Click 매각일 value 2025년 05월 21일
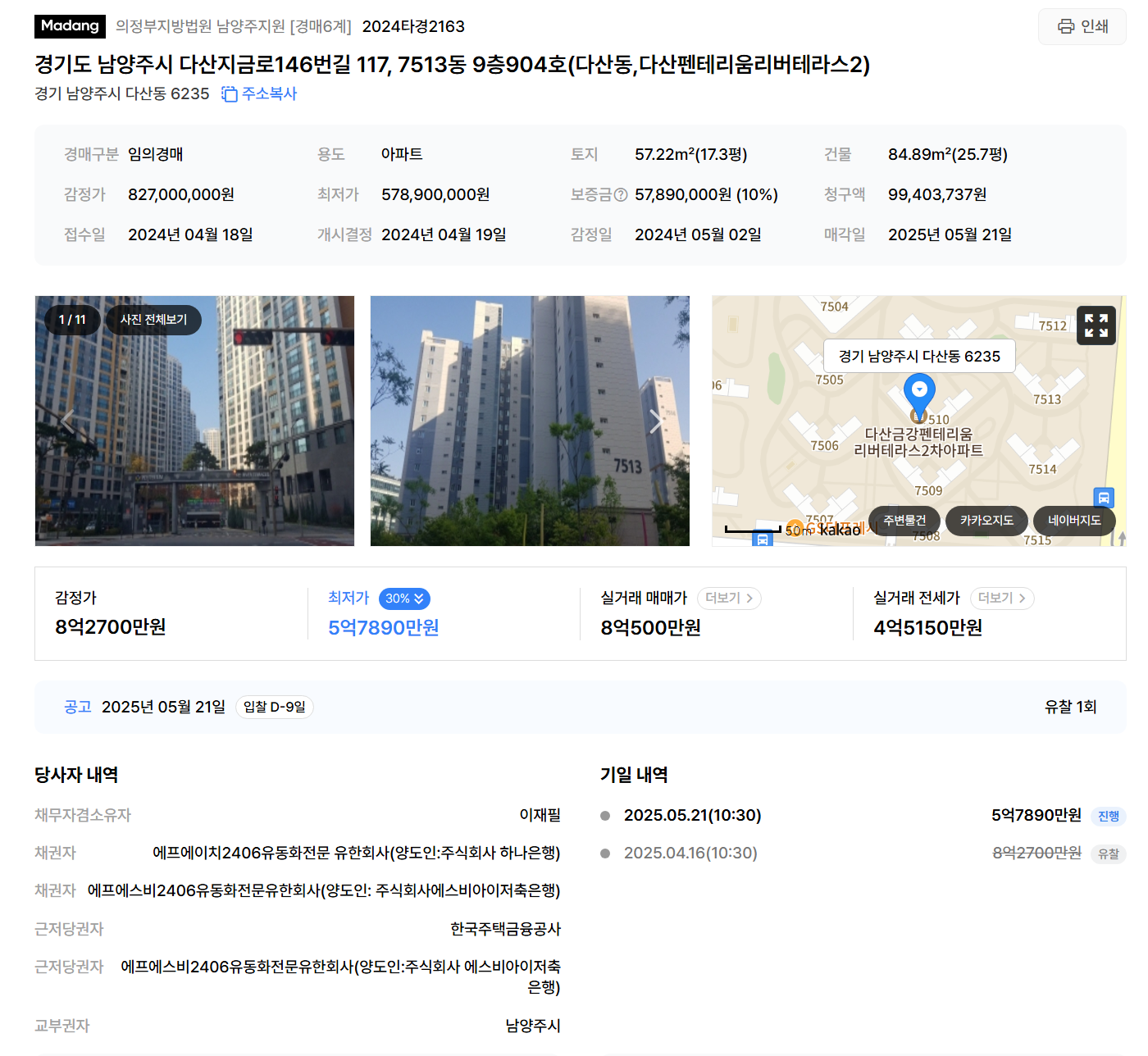This screenshot has height=1056, width=1148. pyautogui.click(x=950, y=235)
